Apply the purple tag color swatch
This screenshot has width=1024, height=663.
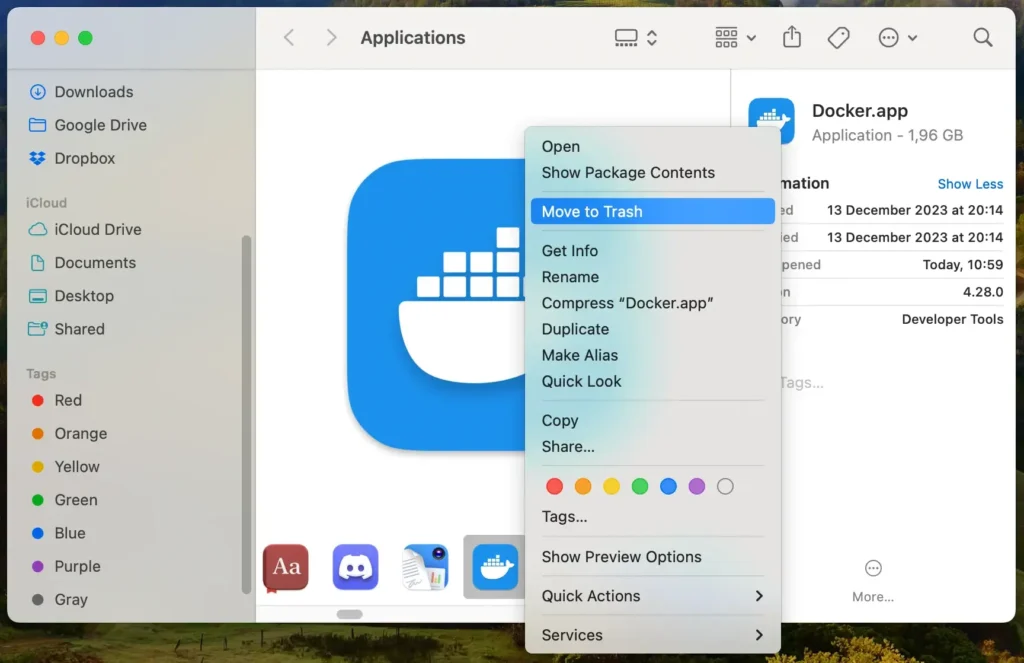point(696,486)
